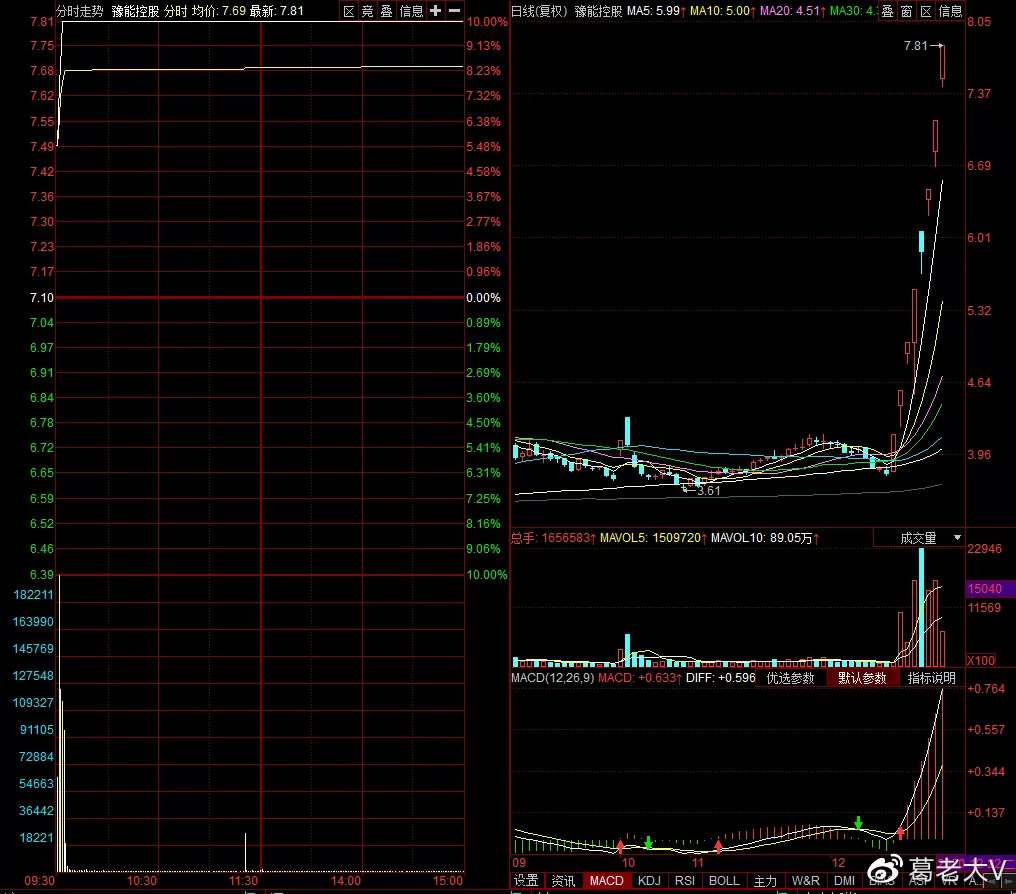This screenshot has height=894, width=1016.
Task: Click the 09:30 time axis label
Action: (x=40, y=880)
